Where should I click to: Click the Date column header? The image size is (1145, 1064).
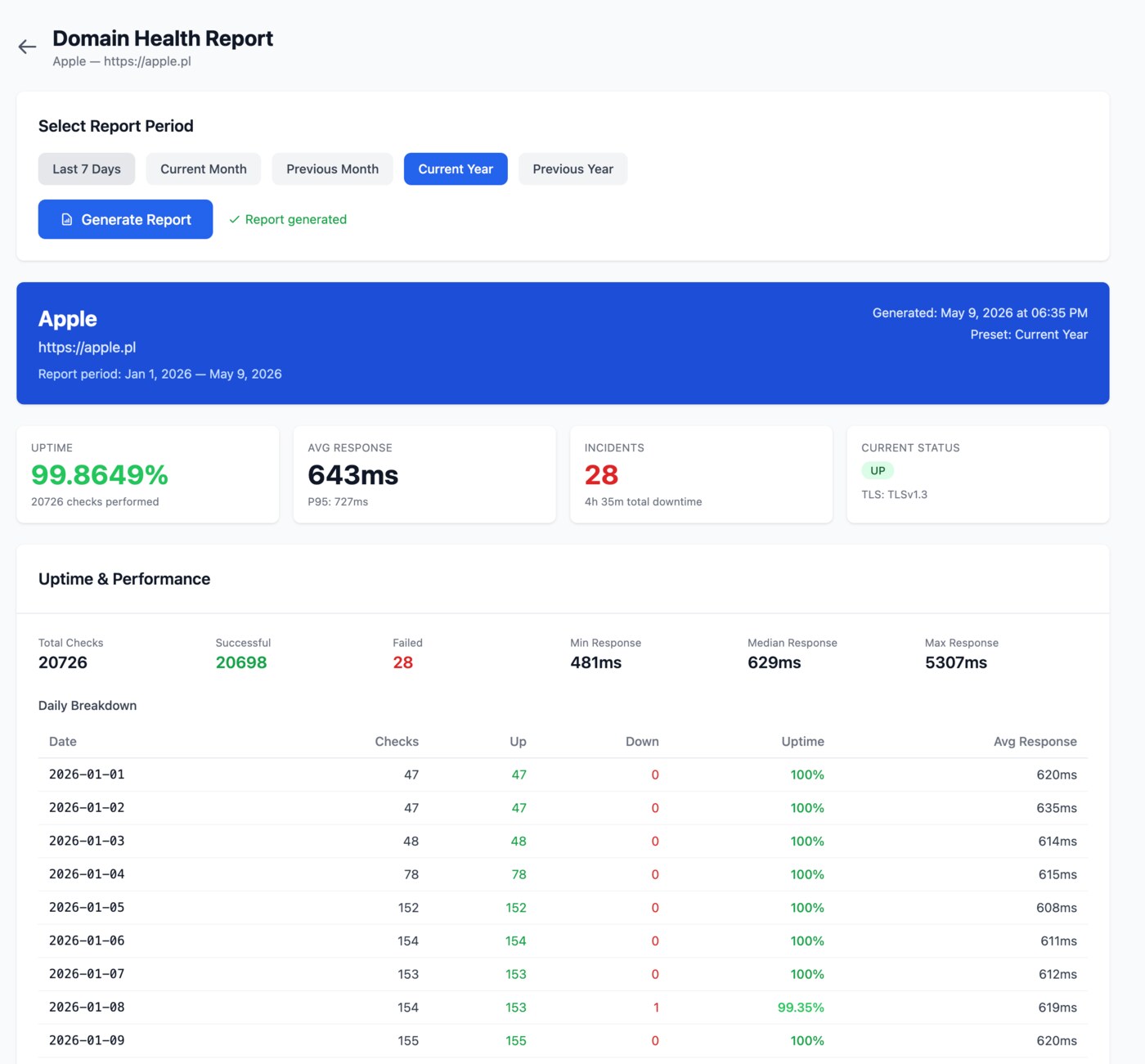tap(63, 742)
